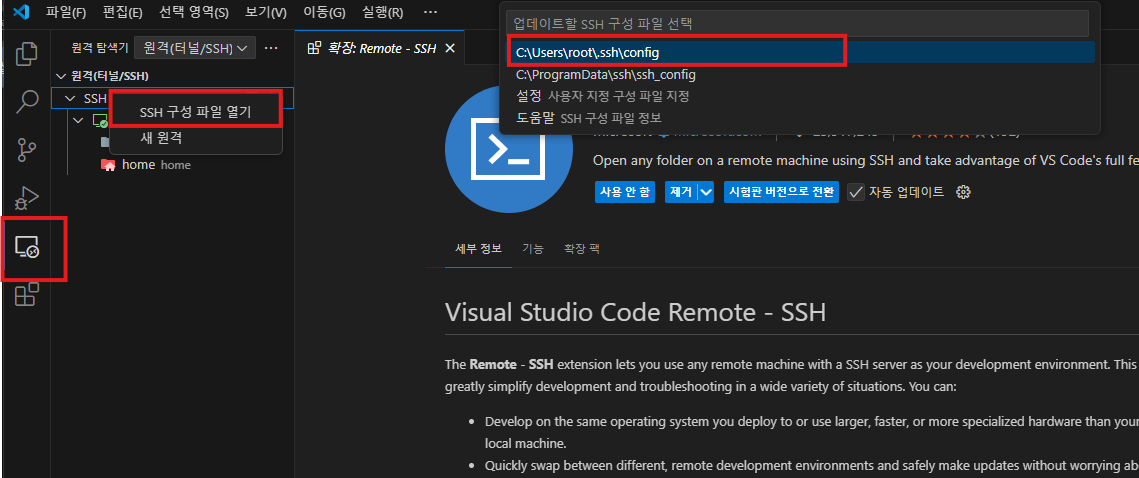This screenshot has width=1139, height=478.
Task: Click the Visual Studio Code Remote - SSH heading
Action: [x=636, y=312]
